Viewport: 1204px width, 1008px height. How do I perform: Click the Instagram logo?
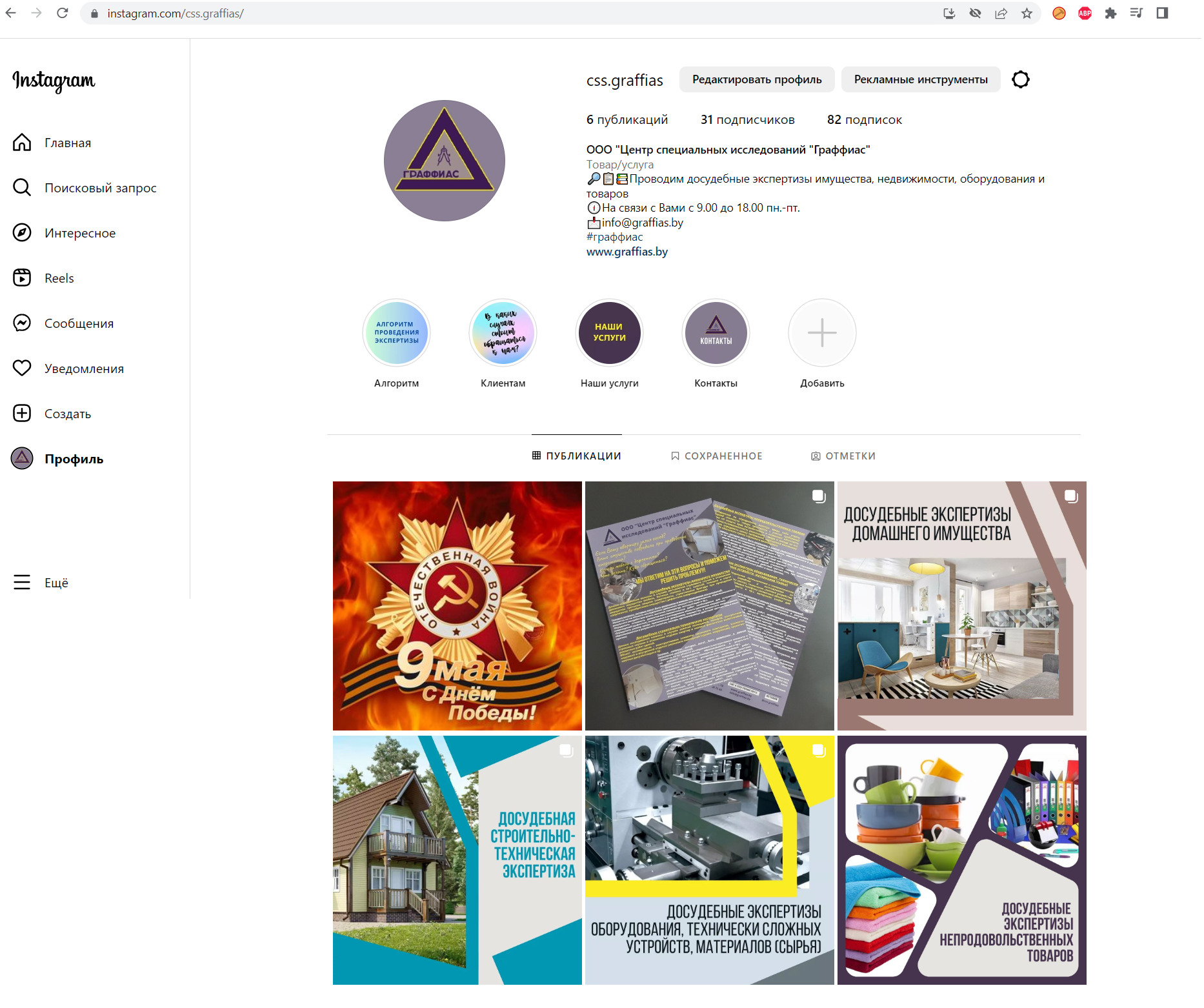tap(54, 81)
